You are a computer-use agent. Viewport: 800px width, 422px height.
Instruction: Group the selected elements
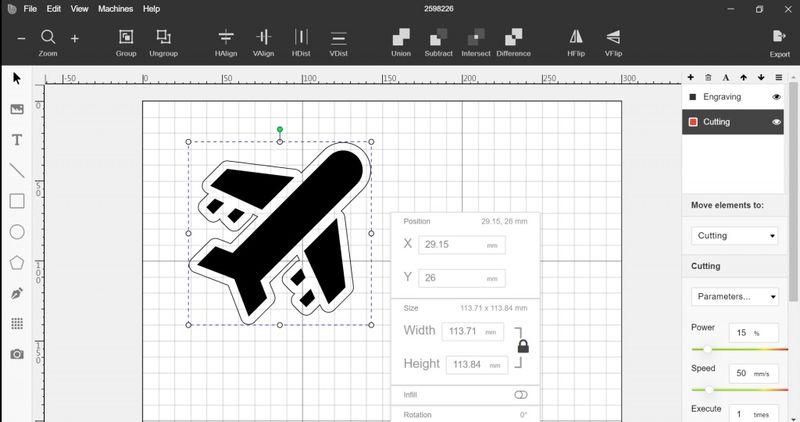126,41
